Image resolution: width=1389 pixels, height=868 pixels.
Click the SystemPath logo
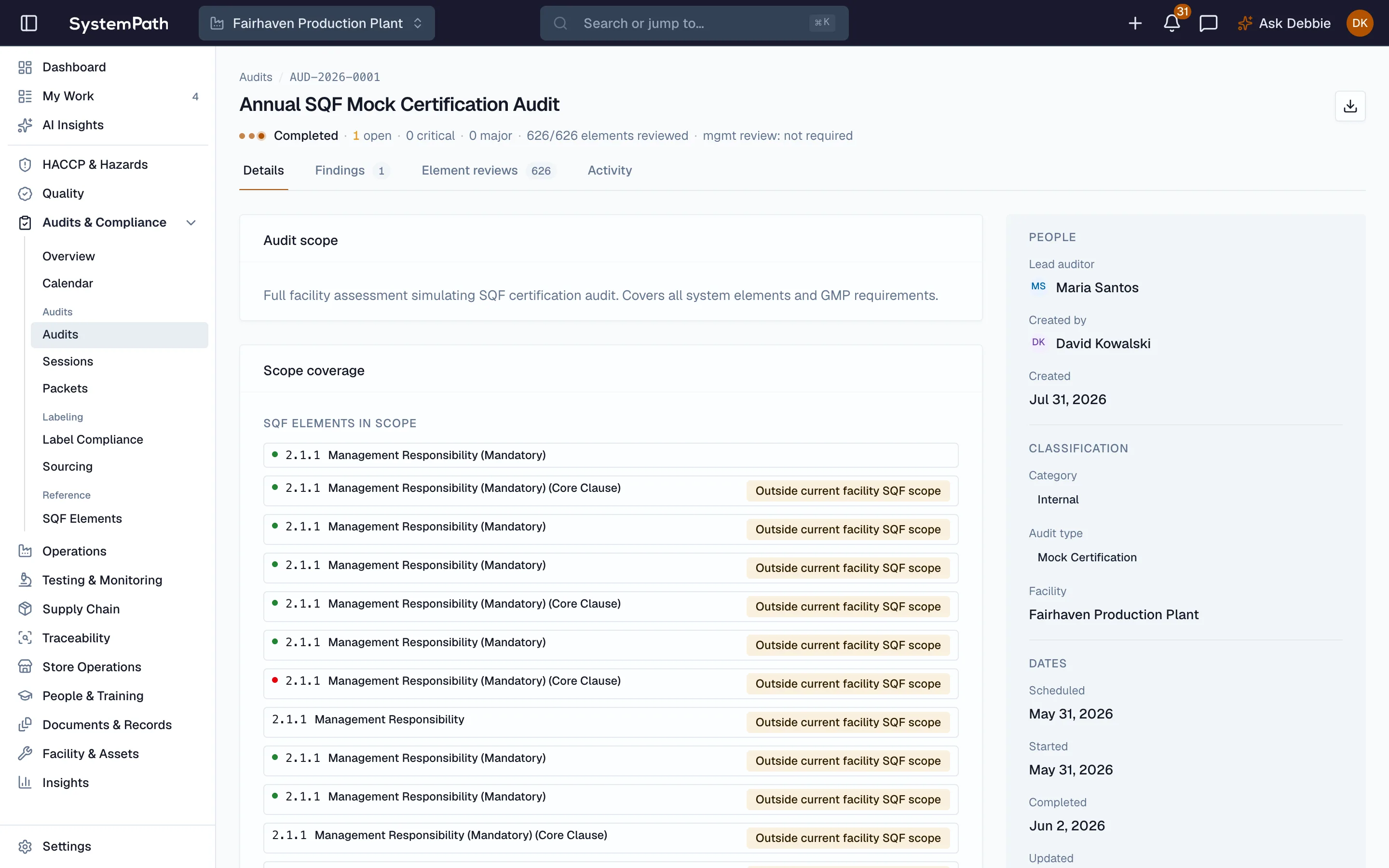click(119, 24)
